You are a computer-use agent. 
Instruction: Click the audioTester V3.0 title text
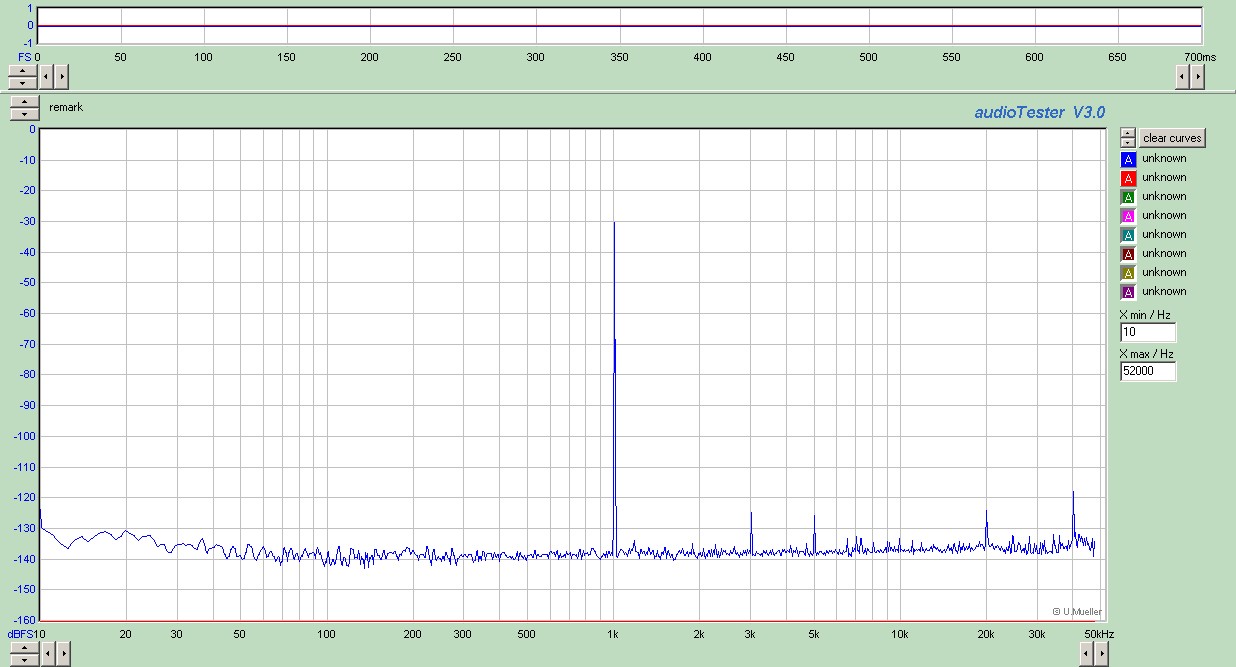[1040, 113]
